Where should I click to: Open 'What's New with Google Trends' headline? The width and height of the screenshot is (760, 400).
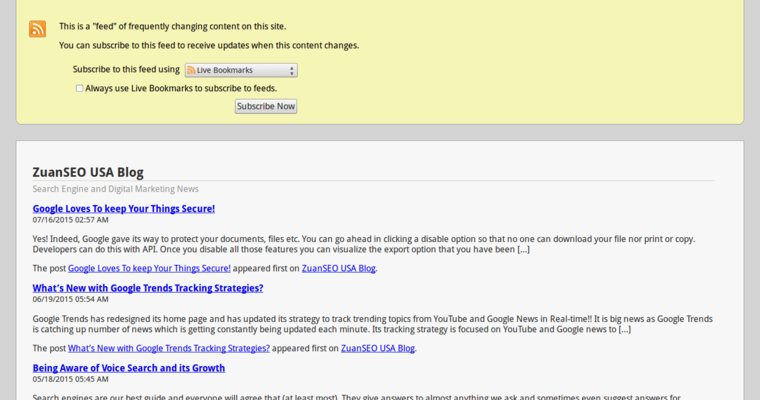[x=147, y=288]
